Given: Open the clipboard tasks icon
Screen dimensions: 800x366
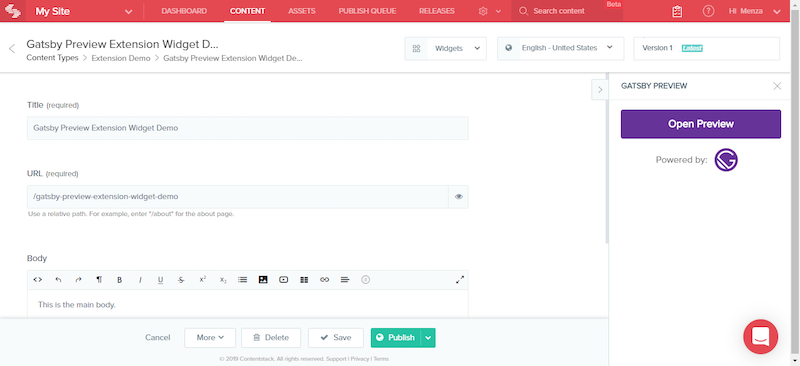Looking at the screenshot, I should pyautogui.click(x=677, y=11).
